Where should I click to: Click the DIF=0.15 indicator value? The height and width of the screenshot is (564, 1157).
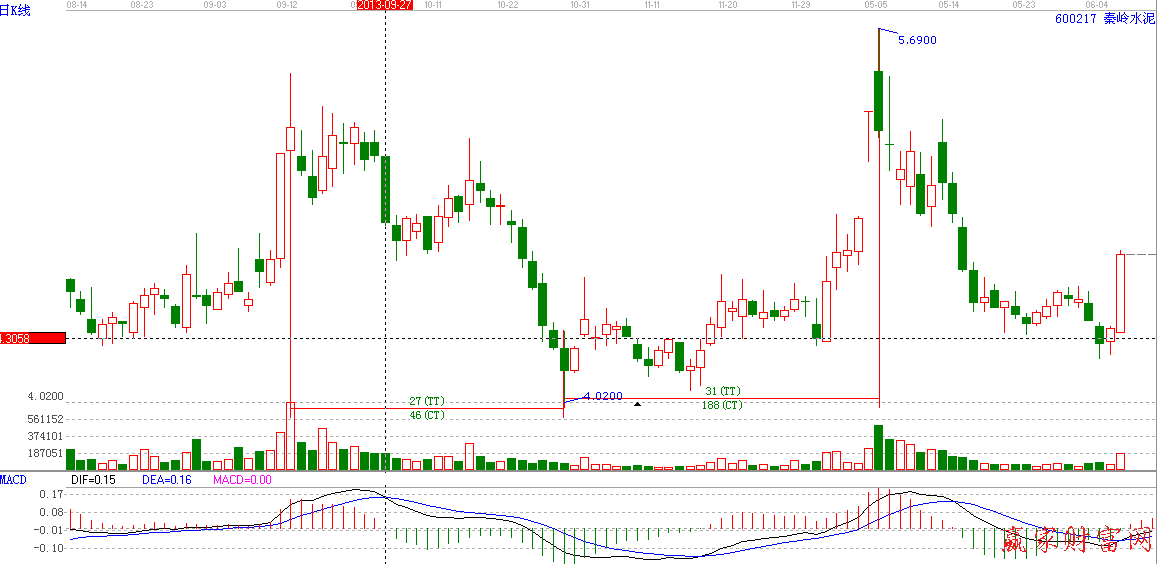(93, 480)
